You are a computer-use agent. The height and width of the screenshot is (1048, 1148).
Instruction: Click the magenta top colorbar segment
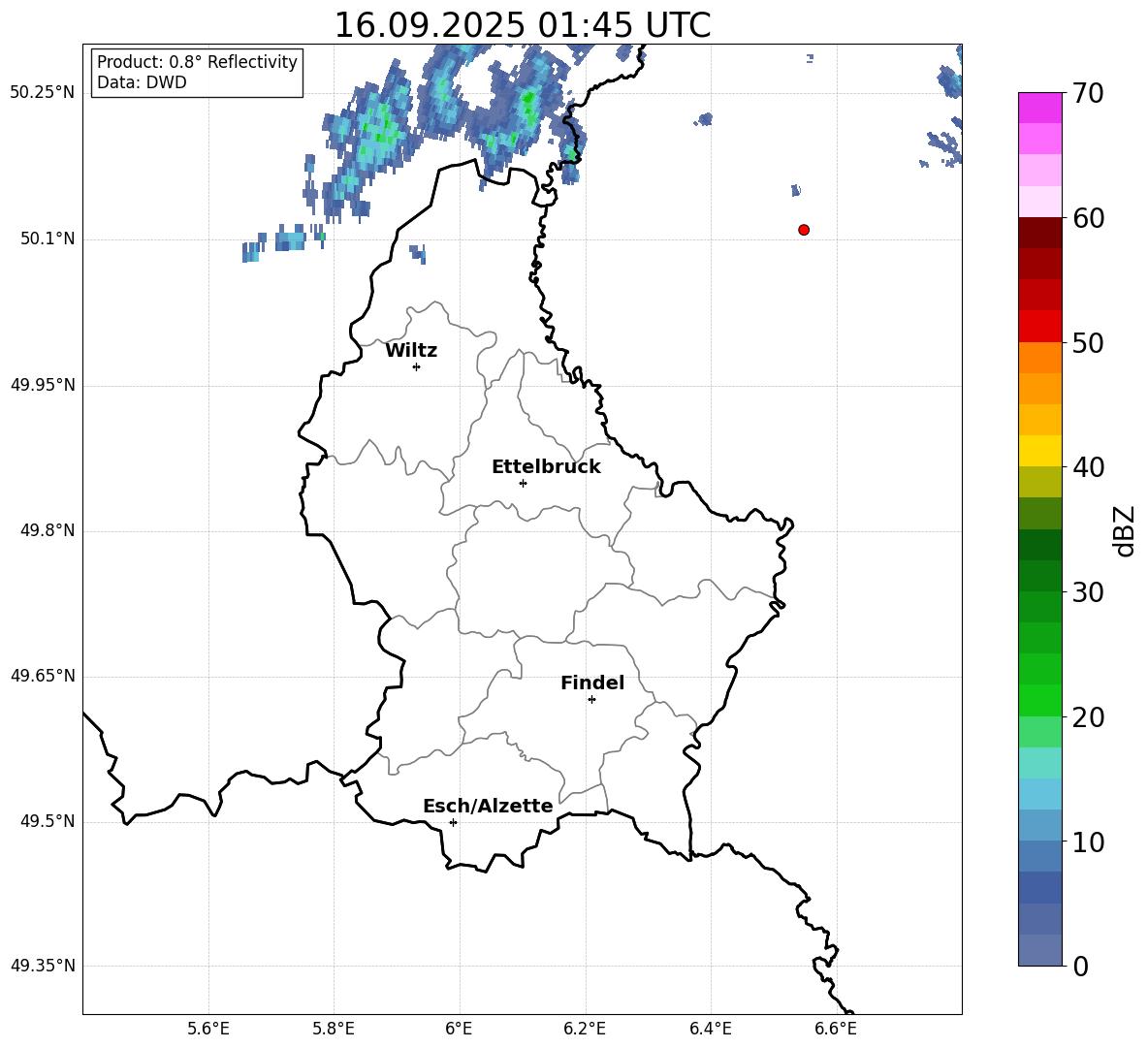[1039, 108]
